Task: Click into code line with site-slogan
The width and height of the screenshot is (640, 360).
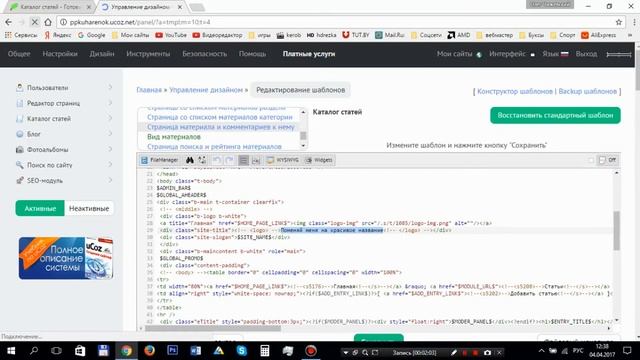Action: point(225,237)
